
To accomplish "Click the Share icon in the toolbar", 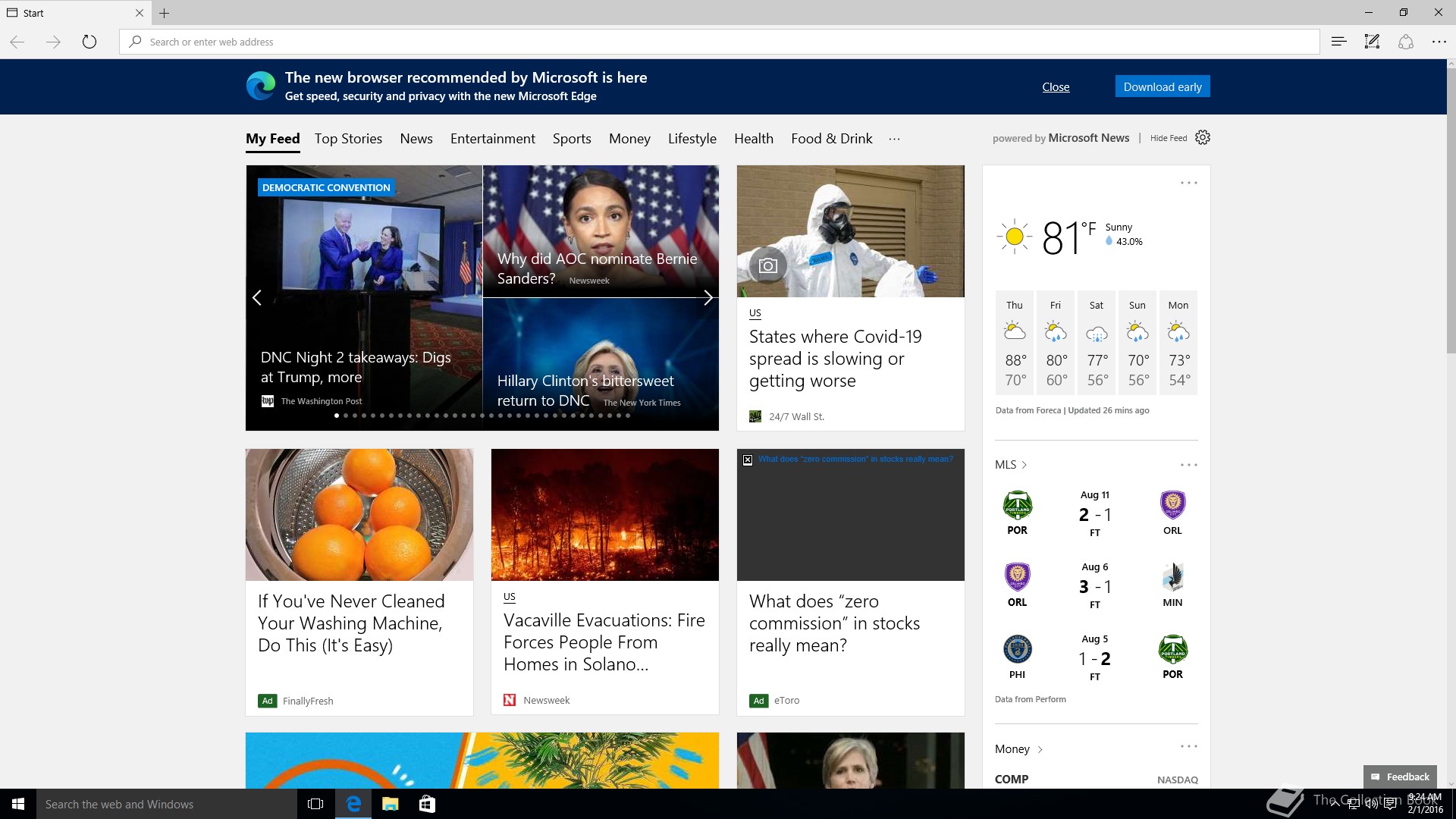I will (x=1405, y=42).
